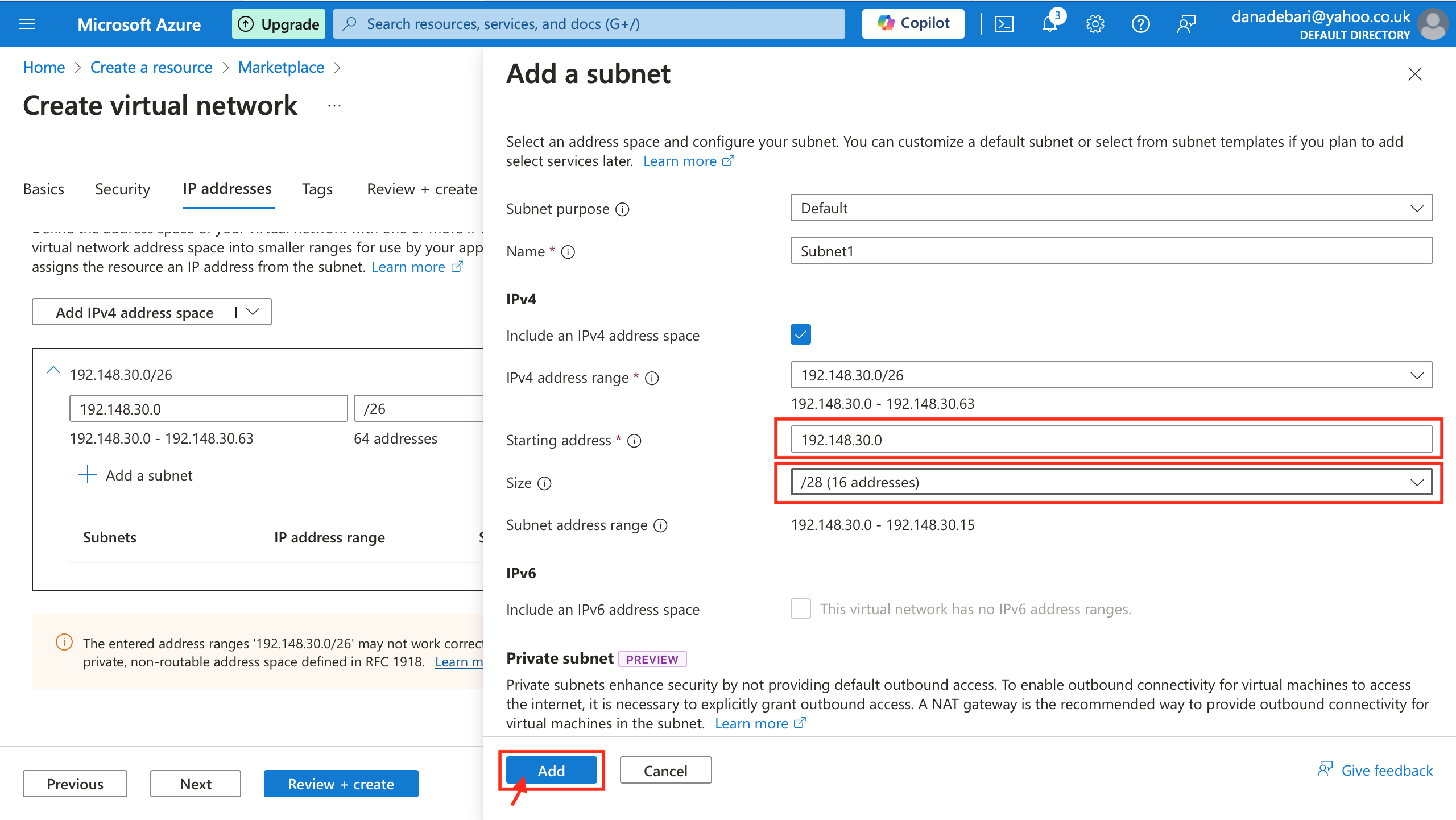Open the Subnet purpose dropdown
Screen dimensions: 1456x820
tap(1111, 208)
